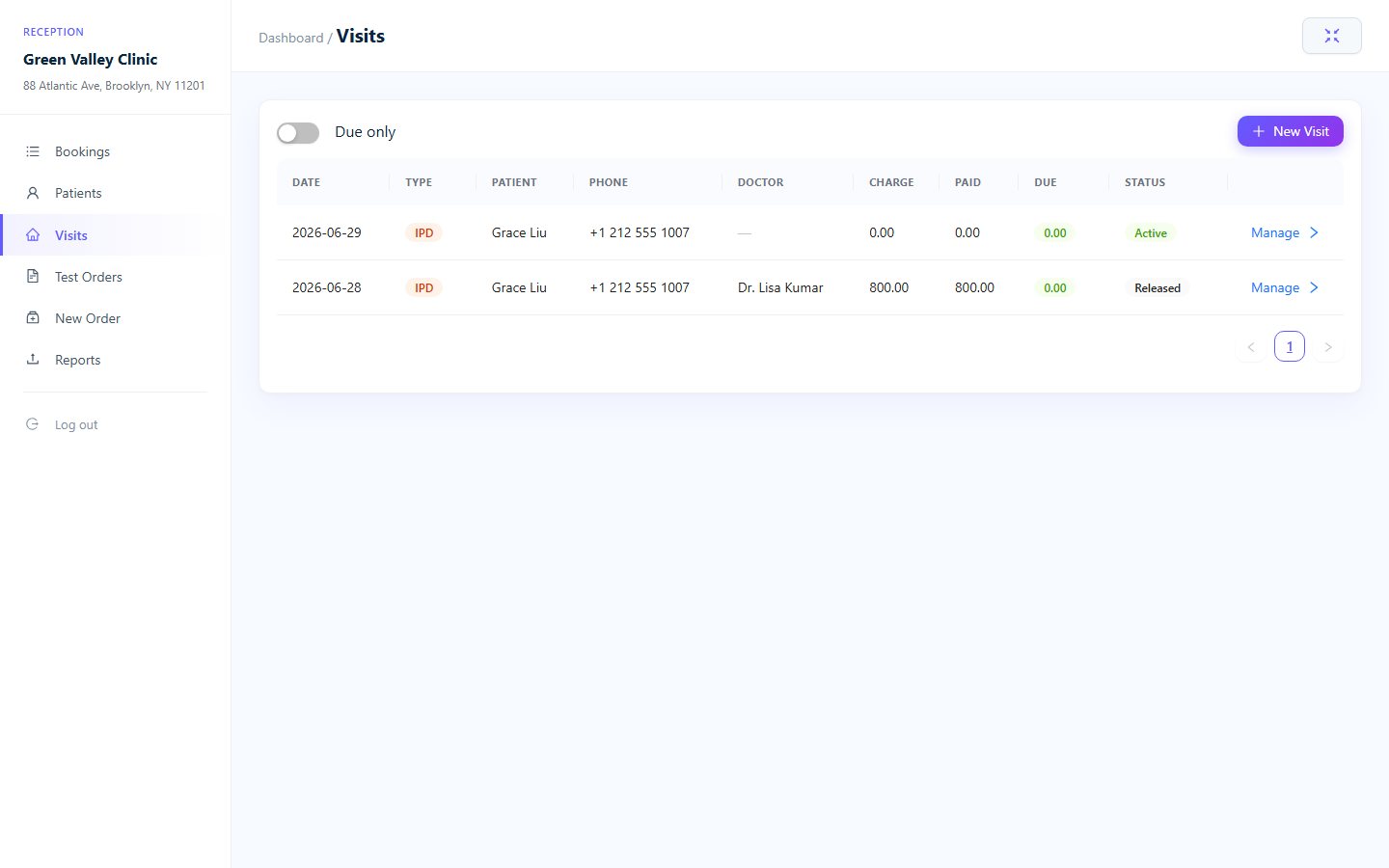Navigate to New Order
Viewport: 1389px width, 868px height.
click(x=116, y=318)
